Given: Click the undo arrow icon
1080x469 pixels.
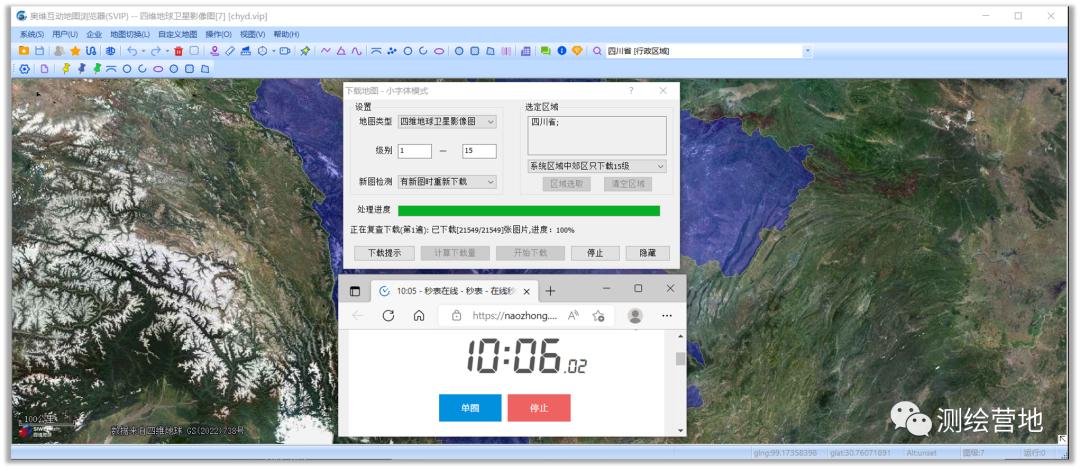Looking at the screenshot, I should coord(132,51).
